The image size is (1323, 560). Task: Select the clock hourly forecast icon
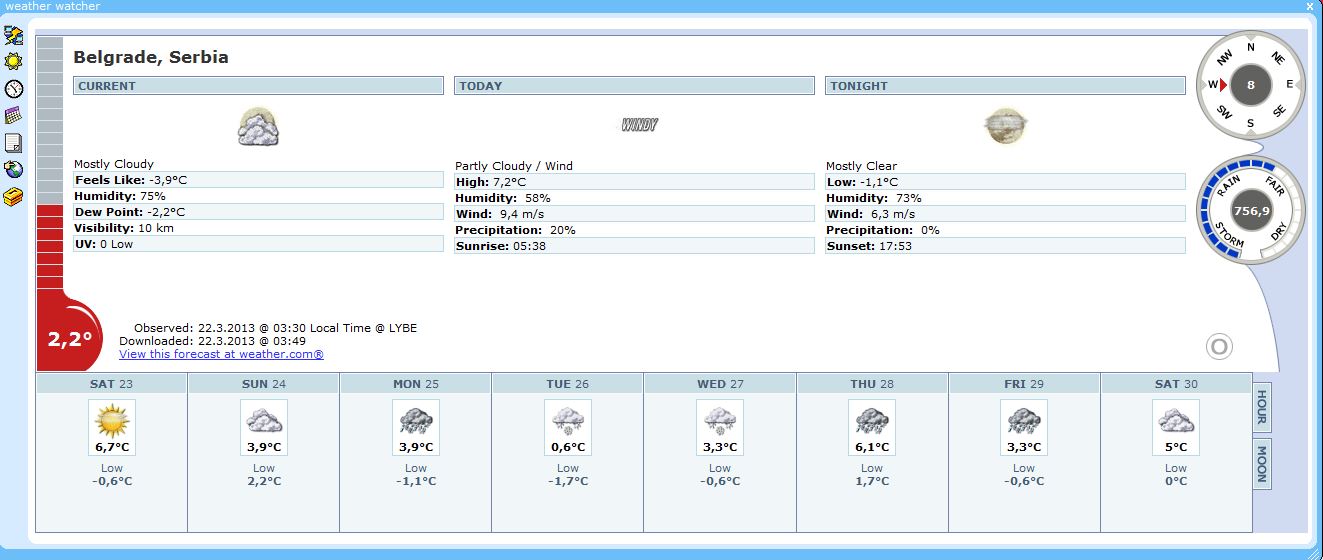coord(13,89)
